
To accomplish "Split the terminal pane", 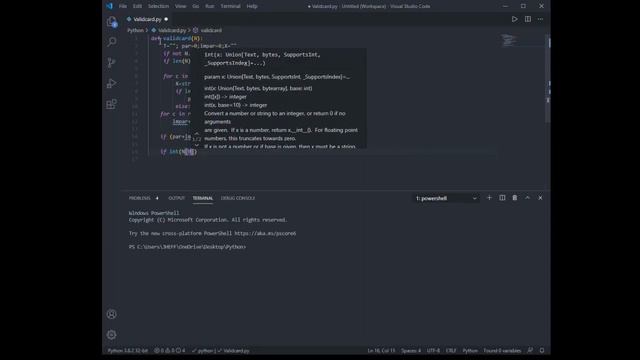I will tap(502, 198).
